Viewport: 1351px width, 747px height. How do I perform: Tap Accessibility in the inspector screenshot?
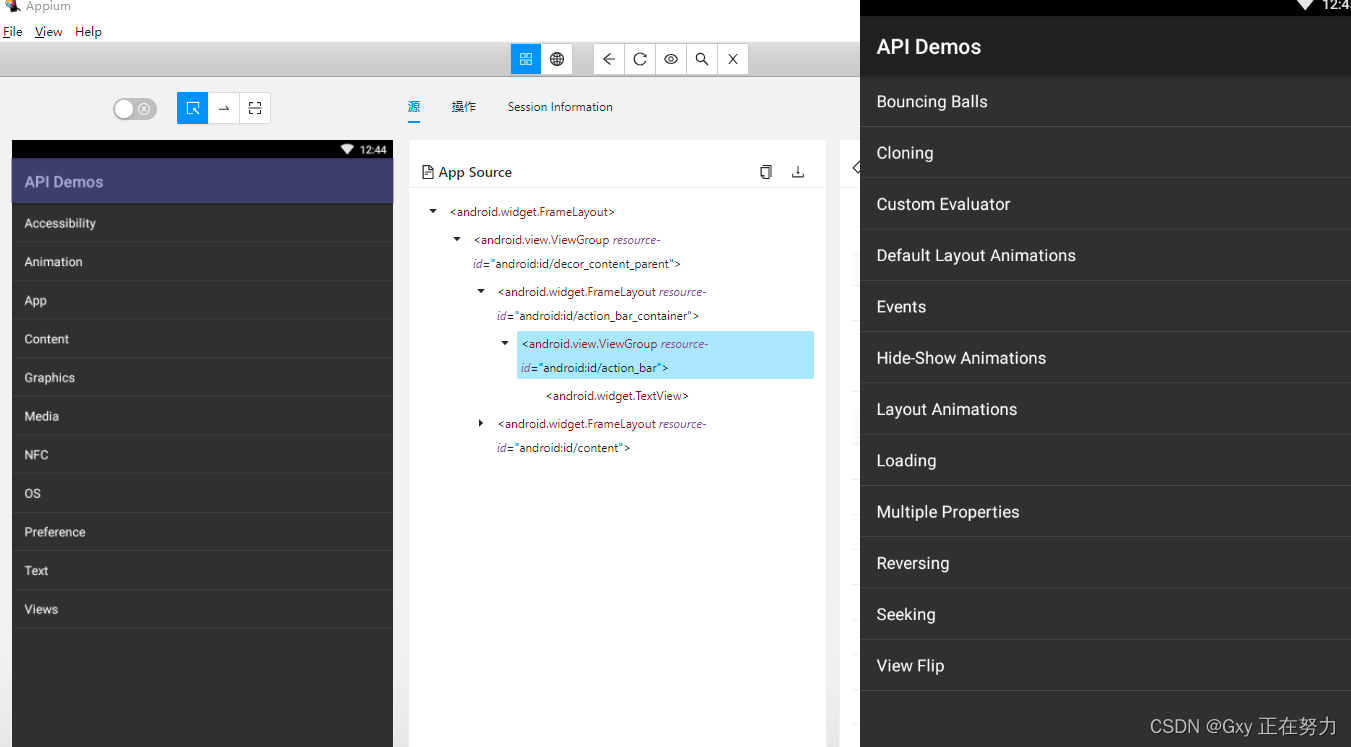click(x=202, y=223)
